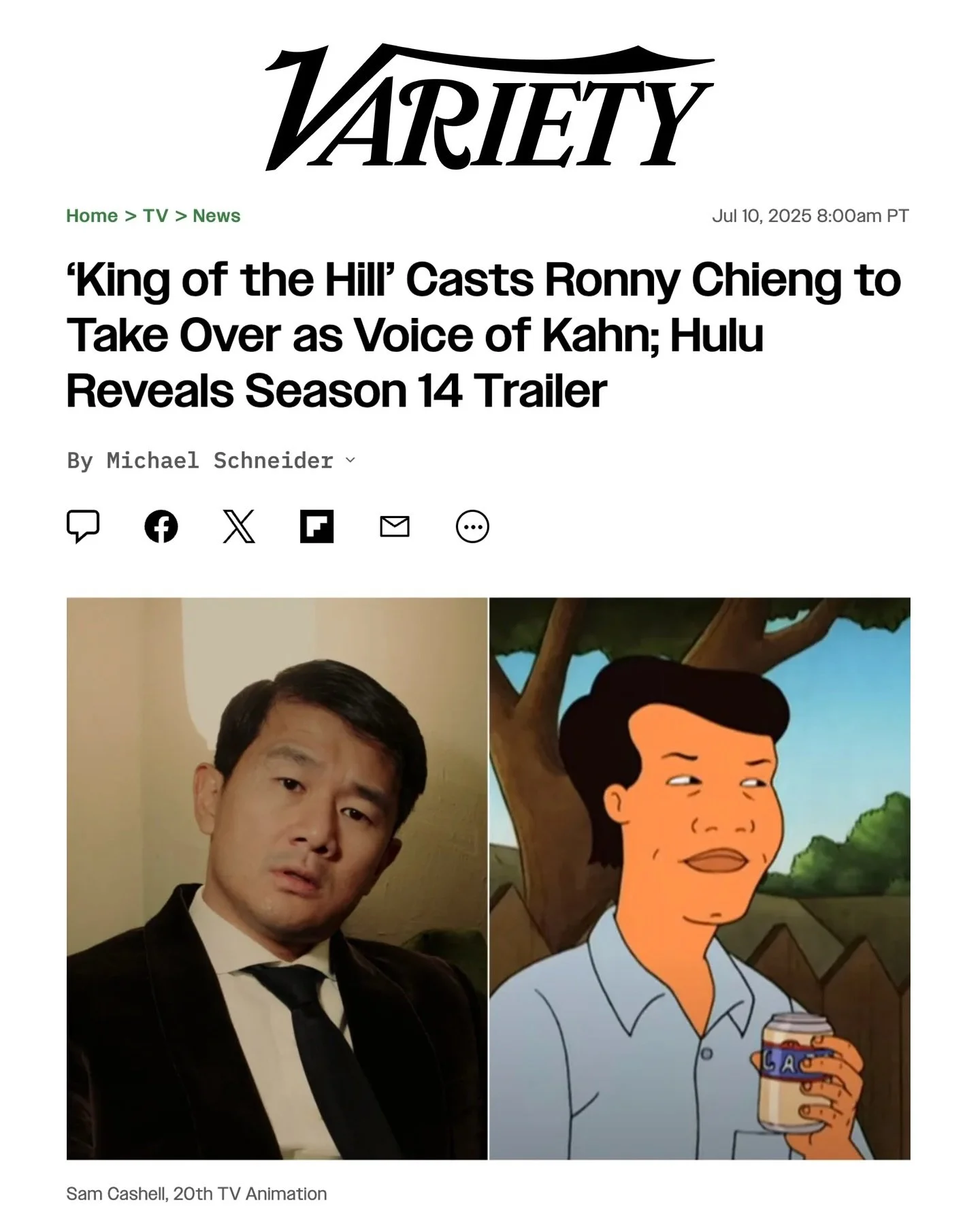Click the Jul 10, 2025 publish date
This screenshot has height=1222, width=980.
click(810, 216)
